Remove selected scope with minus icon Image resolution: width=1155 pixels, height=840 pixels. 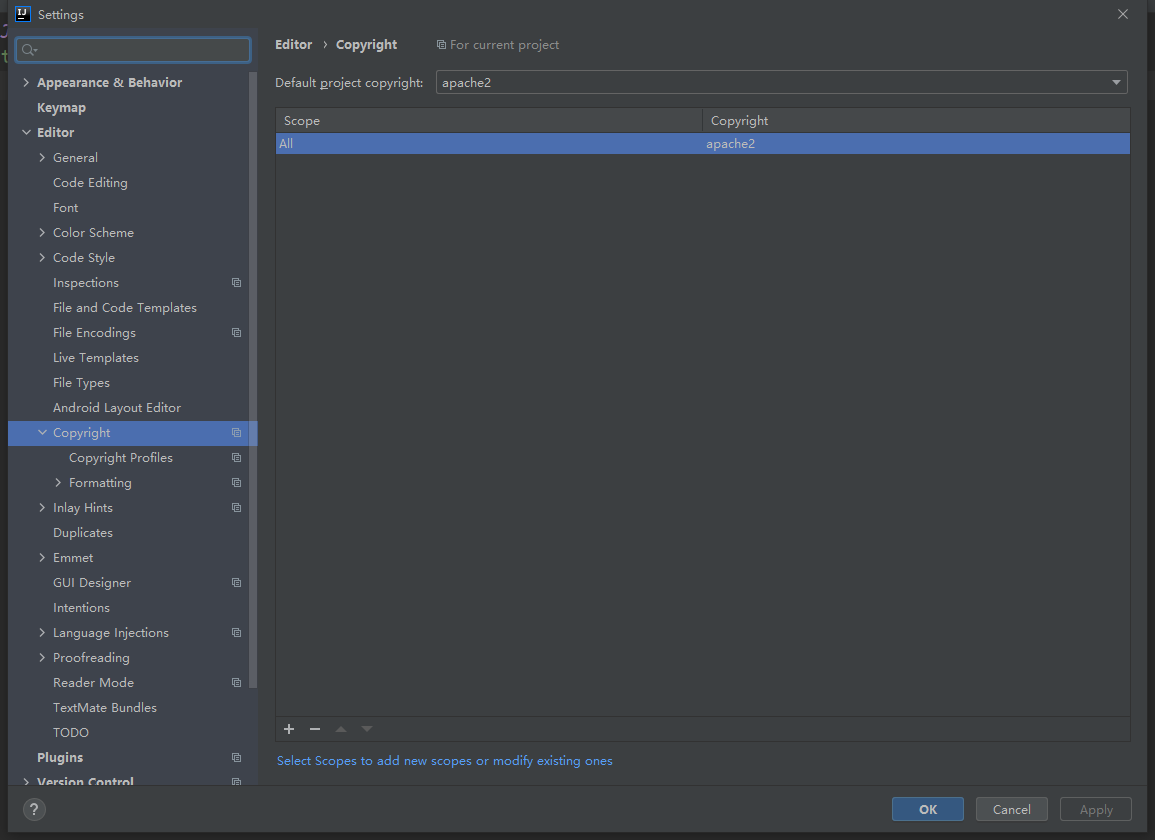[315, 729]
